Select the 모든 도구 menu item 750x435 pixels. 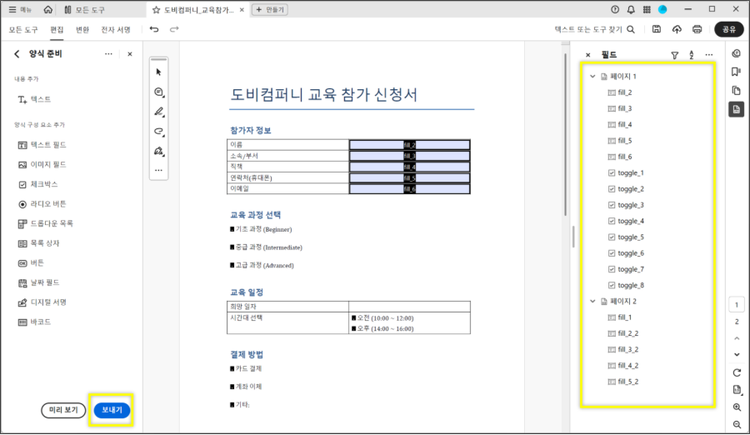(x=23, y=30)
